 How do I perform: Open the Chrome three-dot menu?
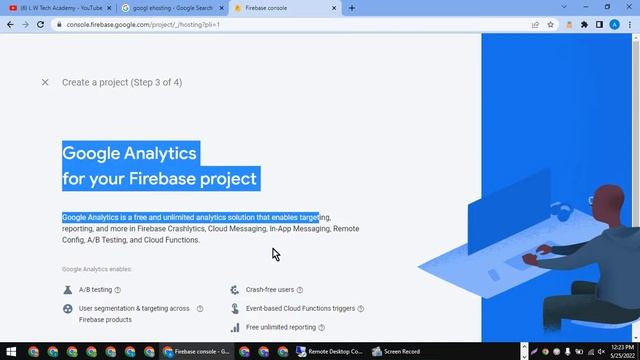click(630, 25)
